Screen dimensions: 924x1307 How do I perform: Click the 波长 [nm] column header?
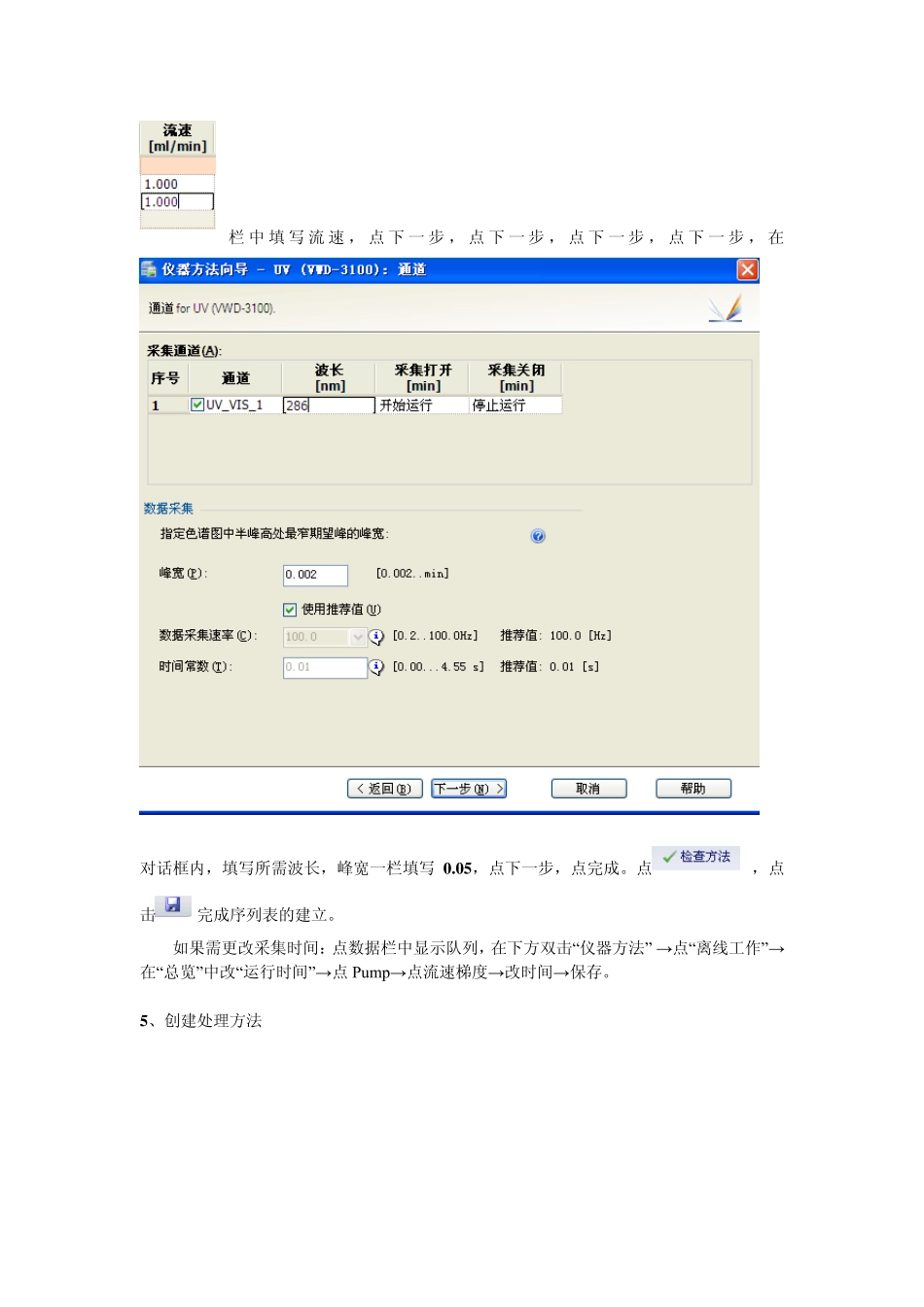(x=329, y=378)
